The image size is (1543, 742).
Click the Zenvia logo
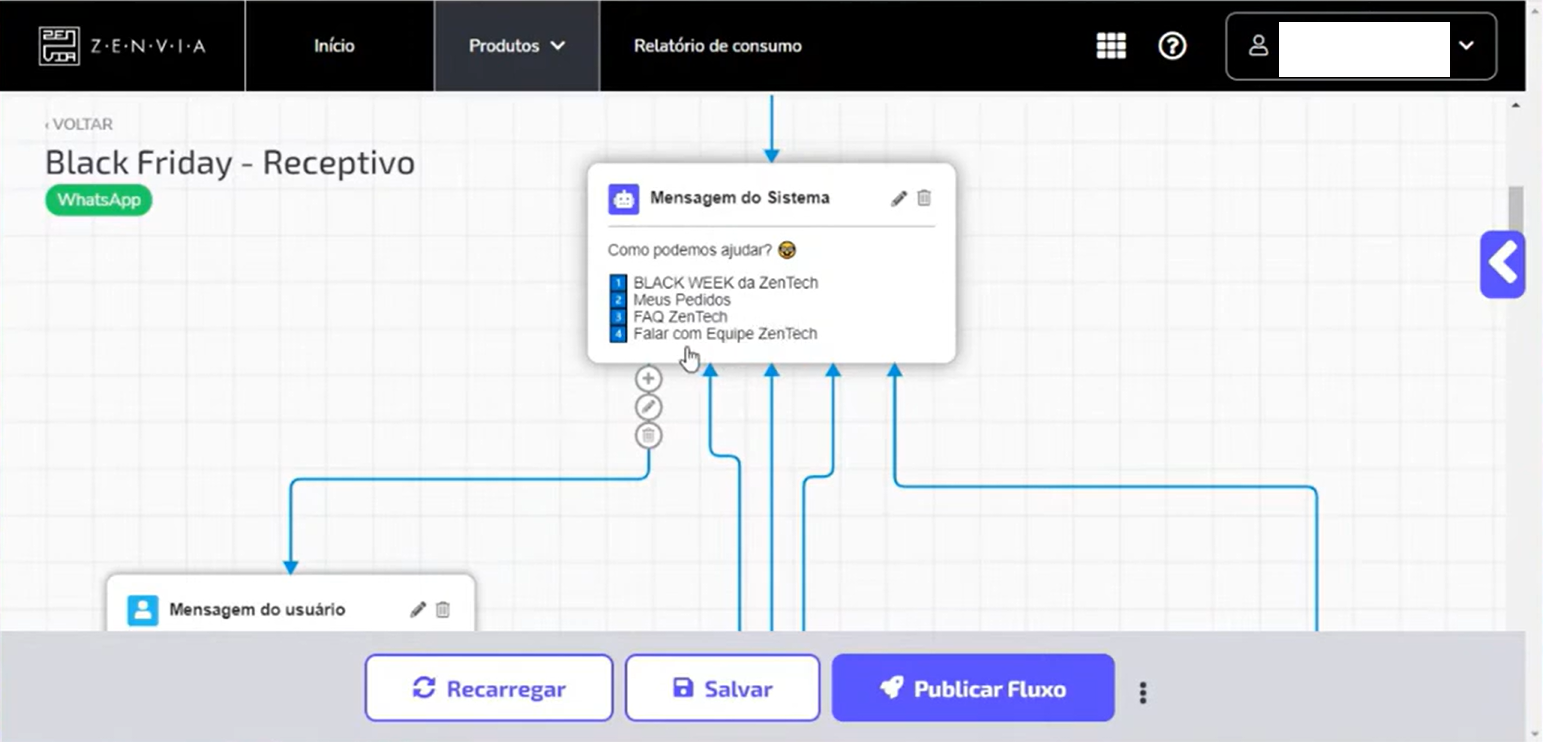point(120,45)
